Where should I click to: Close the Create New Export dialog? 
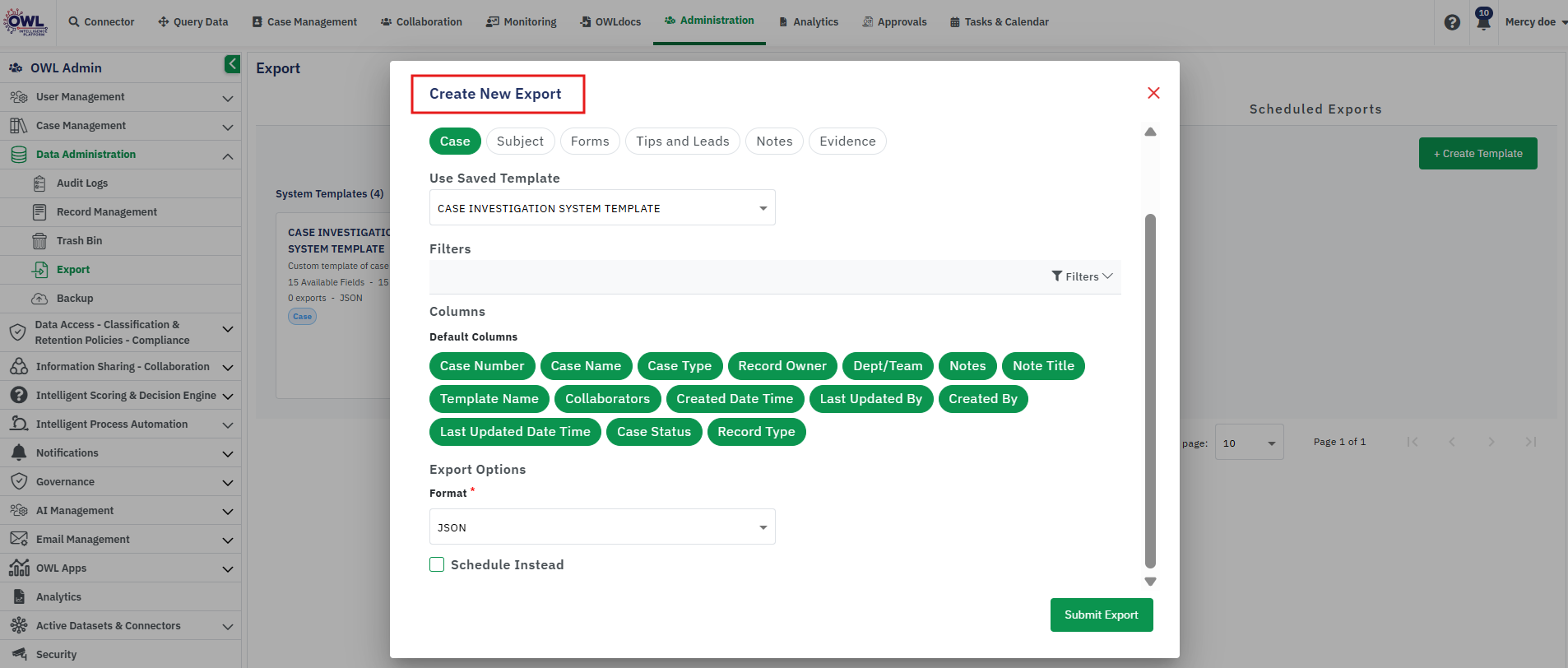(x=1153, y=93)
